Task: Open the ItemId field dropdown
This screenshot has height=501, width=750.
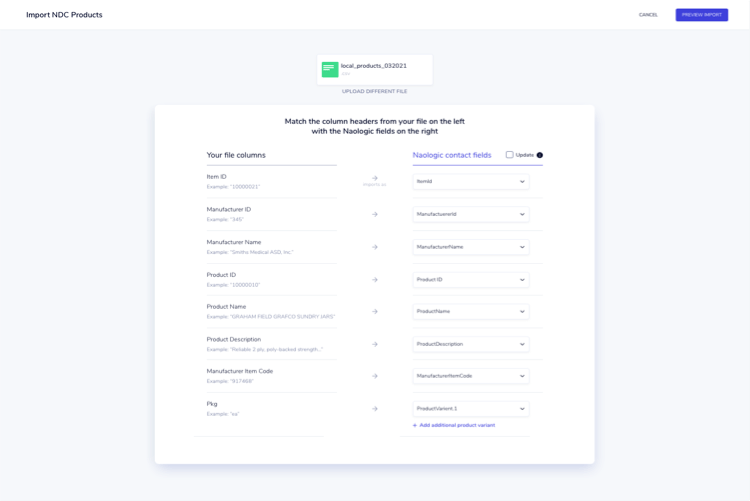Action: click(x=471, y=181)
